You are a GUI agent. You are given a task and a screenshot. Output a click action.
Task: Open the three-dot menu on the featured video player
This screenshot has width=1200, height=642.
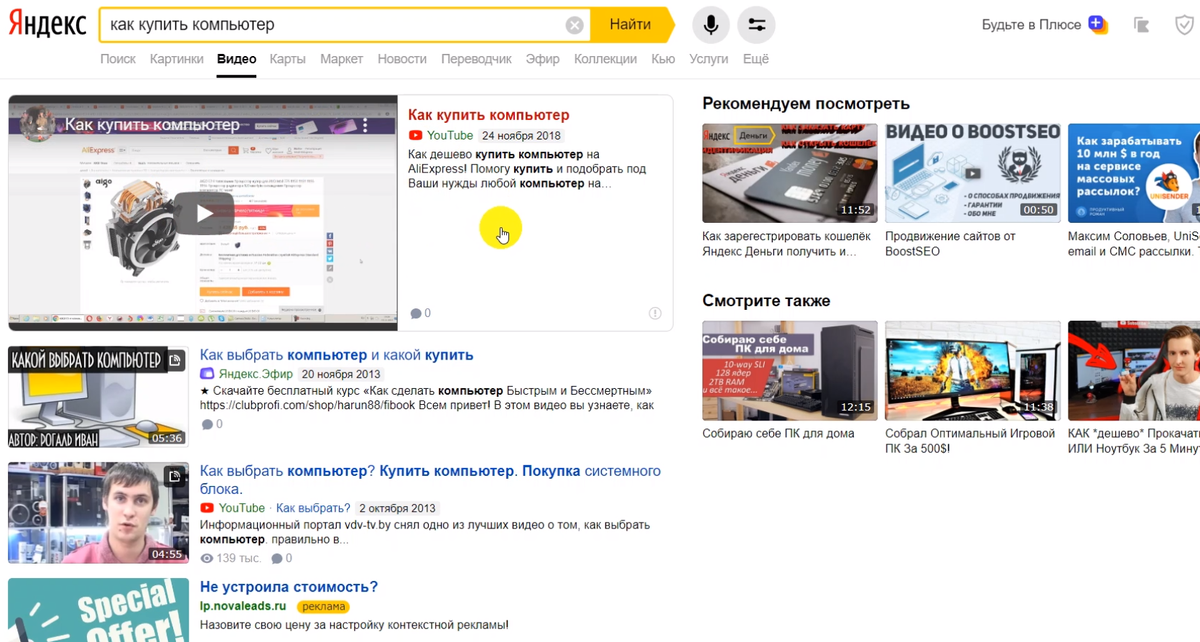365,126
